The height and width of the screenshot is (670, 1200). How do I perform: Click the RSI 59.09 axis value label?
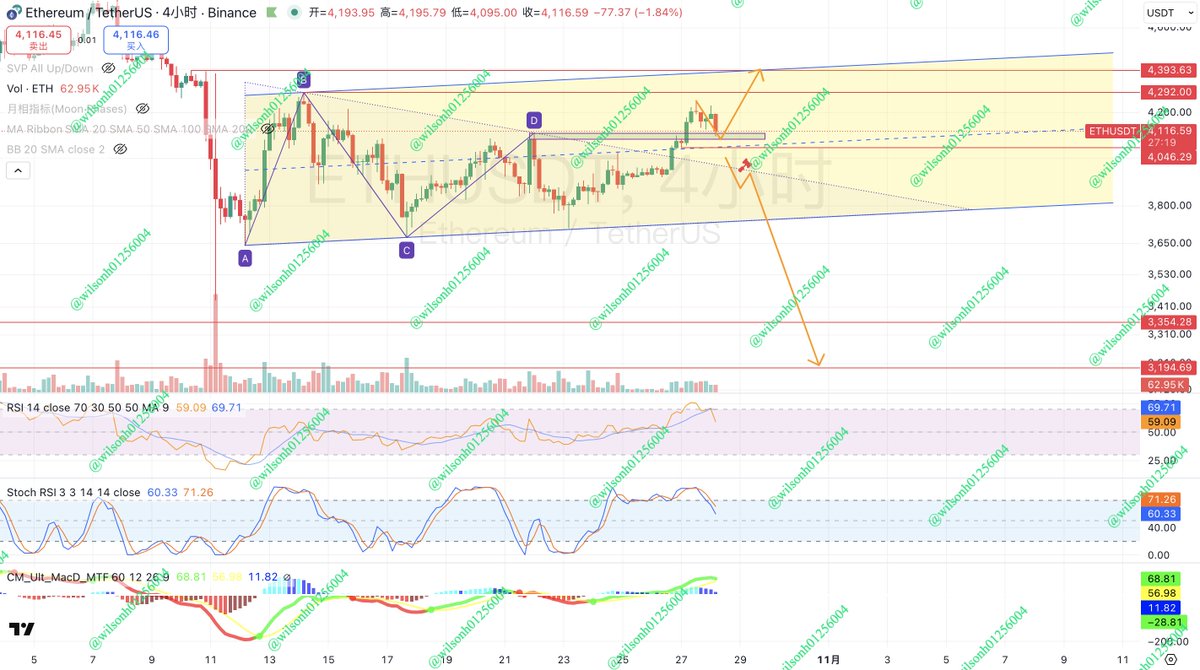[1160, 423]
